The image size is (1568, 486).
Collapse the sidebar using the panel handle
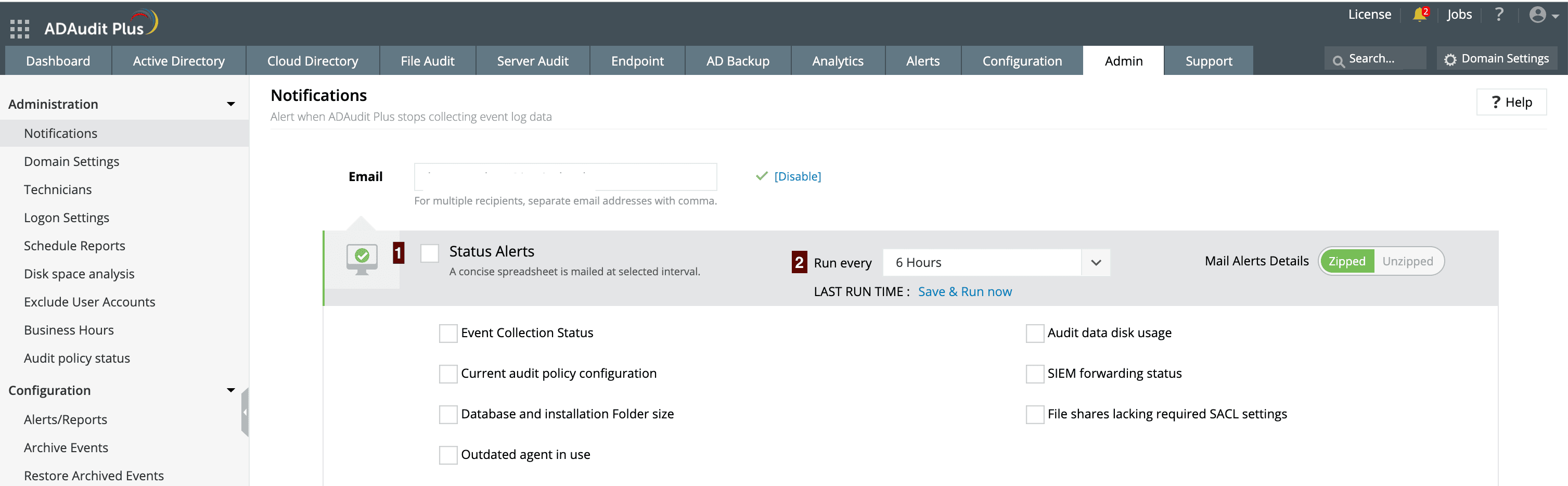pyautogui.click(x=245, y=412)
